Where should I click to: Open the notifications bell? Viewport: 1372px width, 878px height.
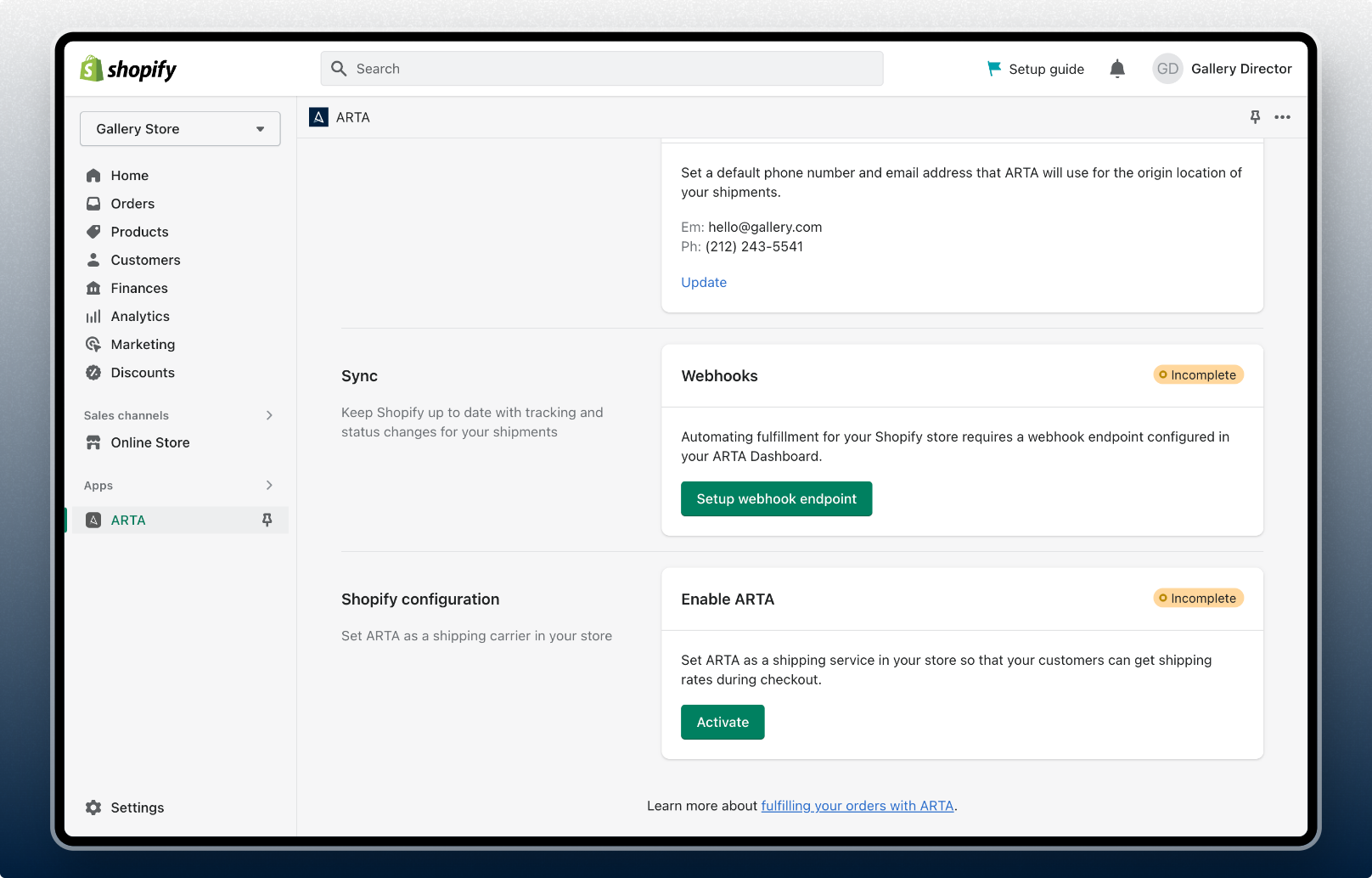[x=1117, y=69]
